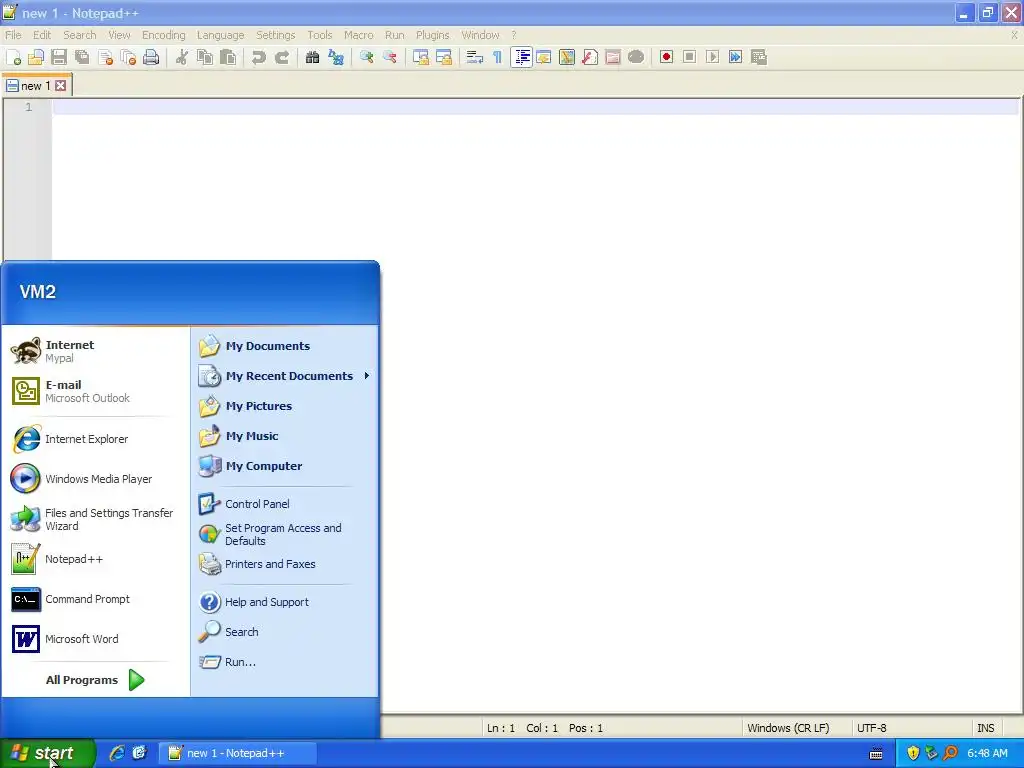The width and height of the screenshot is (1024, 768).
Task: Open My Documents from Start menu
Action: pos(285,346)
